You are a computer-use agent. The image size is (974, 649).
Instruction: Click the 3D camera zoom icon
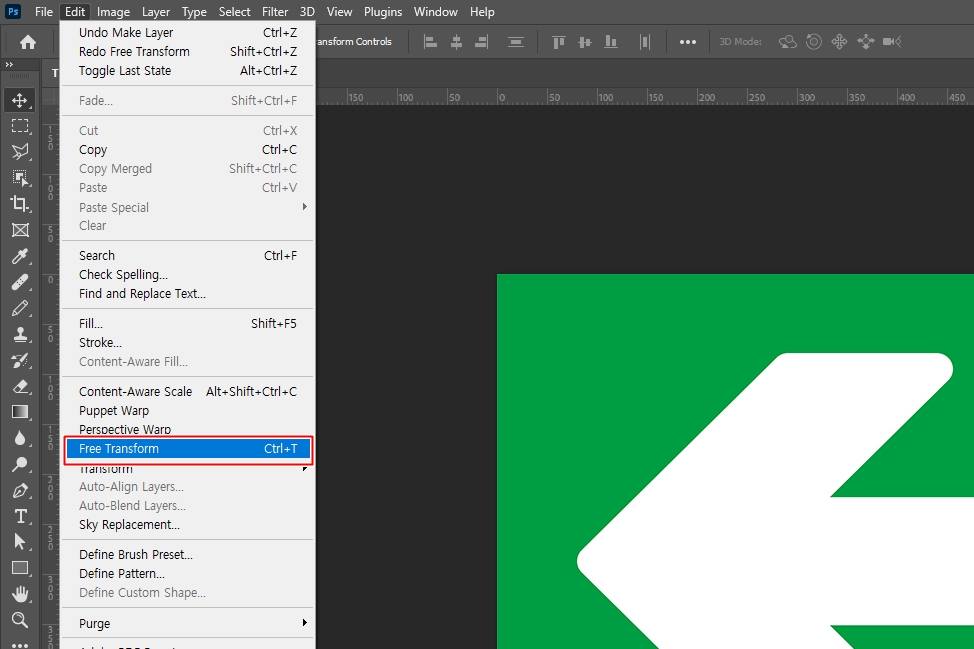[x=892, y=42]
